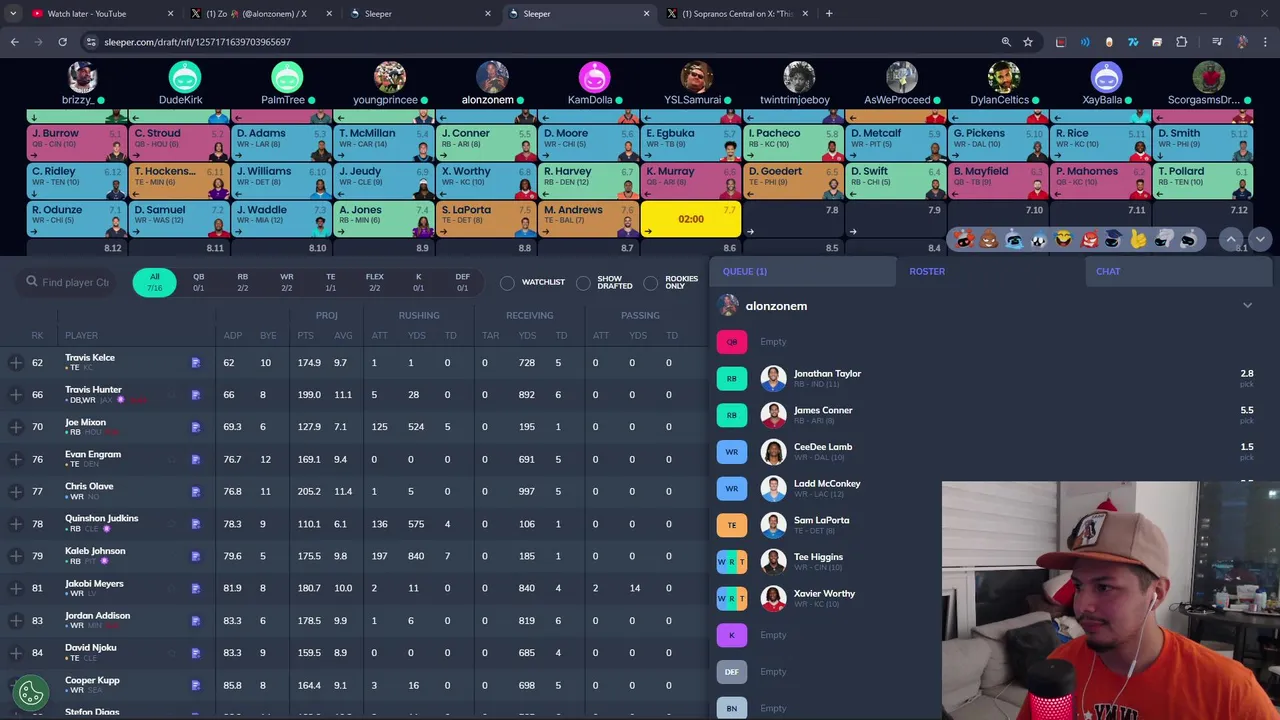Add Travis Kelce to queue with plus icon
1280x720 pixels.
[16, 363]
